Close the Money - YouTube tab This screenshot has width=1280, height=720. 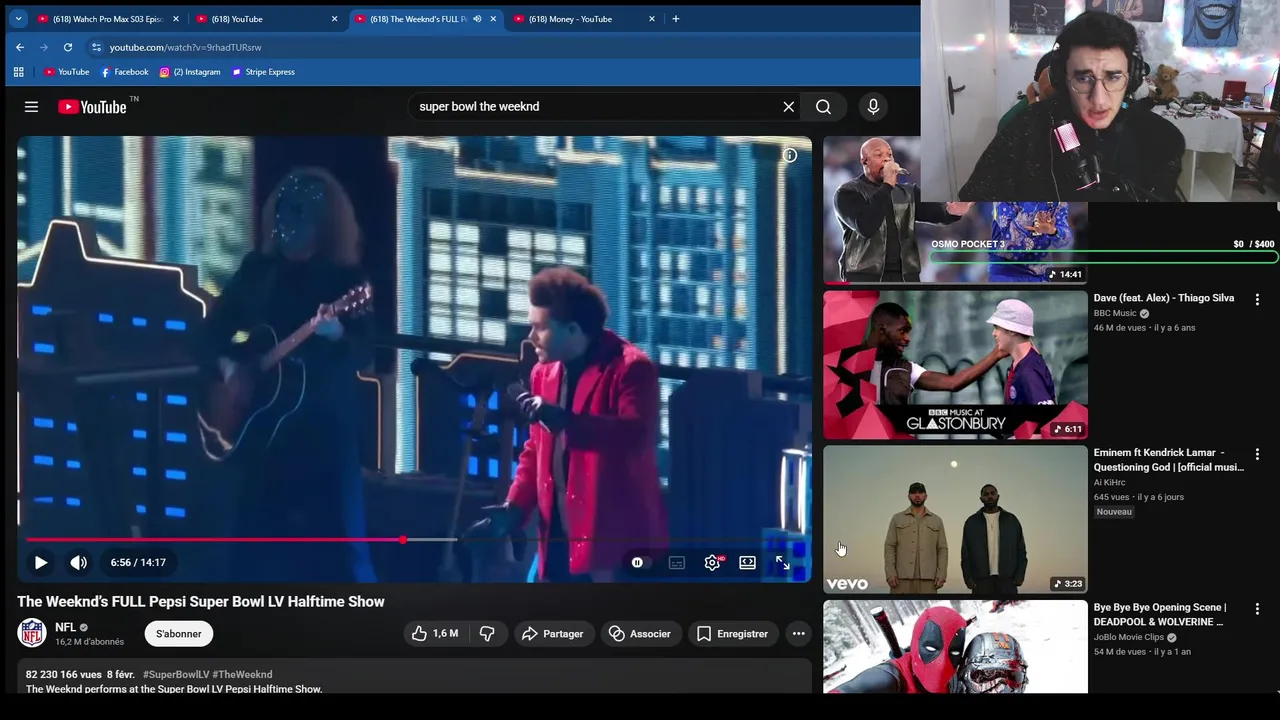[x=652, y=19]
